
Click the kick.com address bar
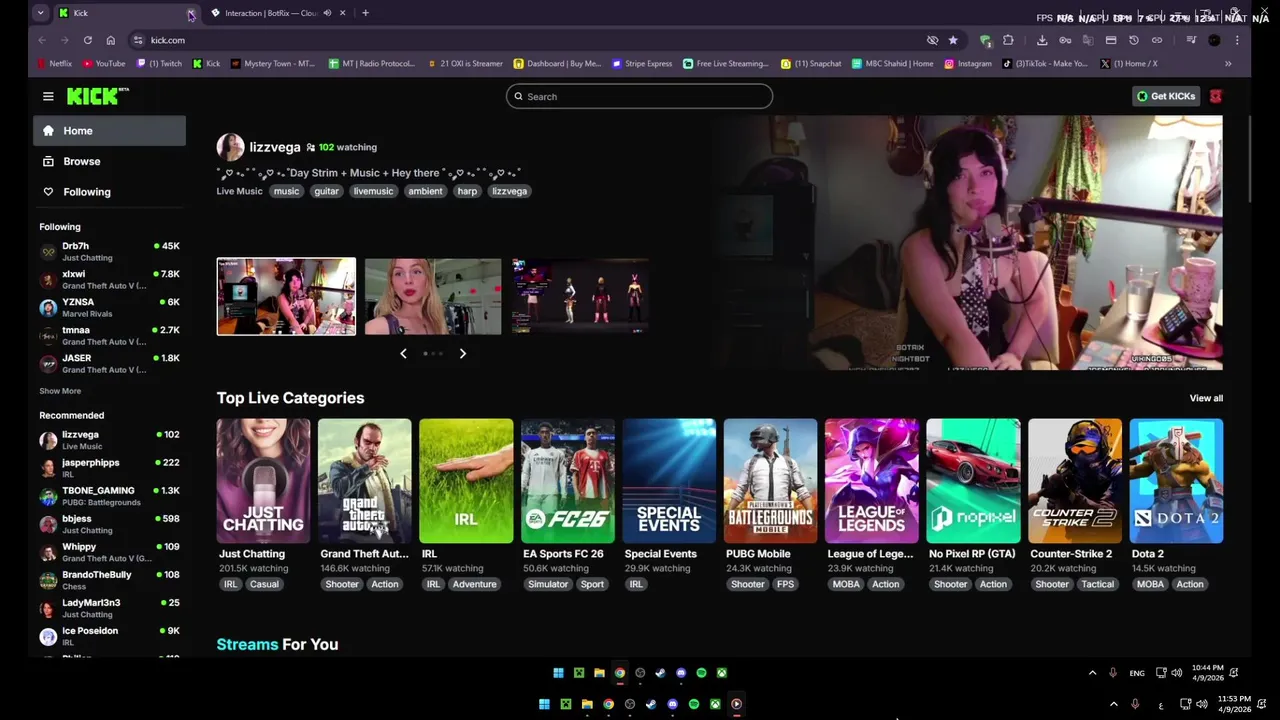[530, 40]
